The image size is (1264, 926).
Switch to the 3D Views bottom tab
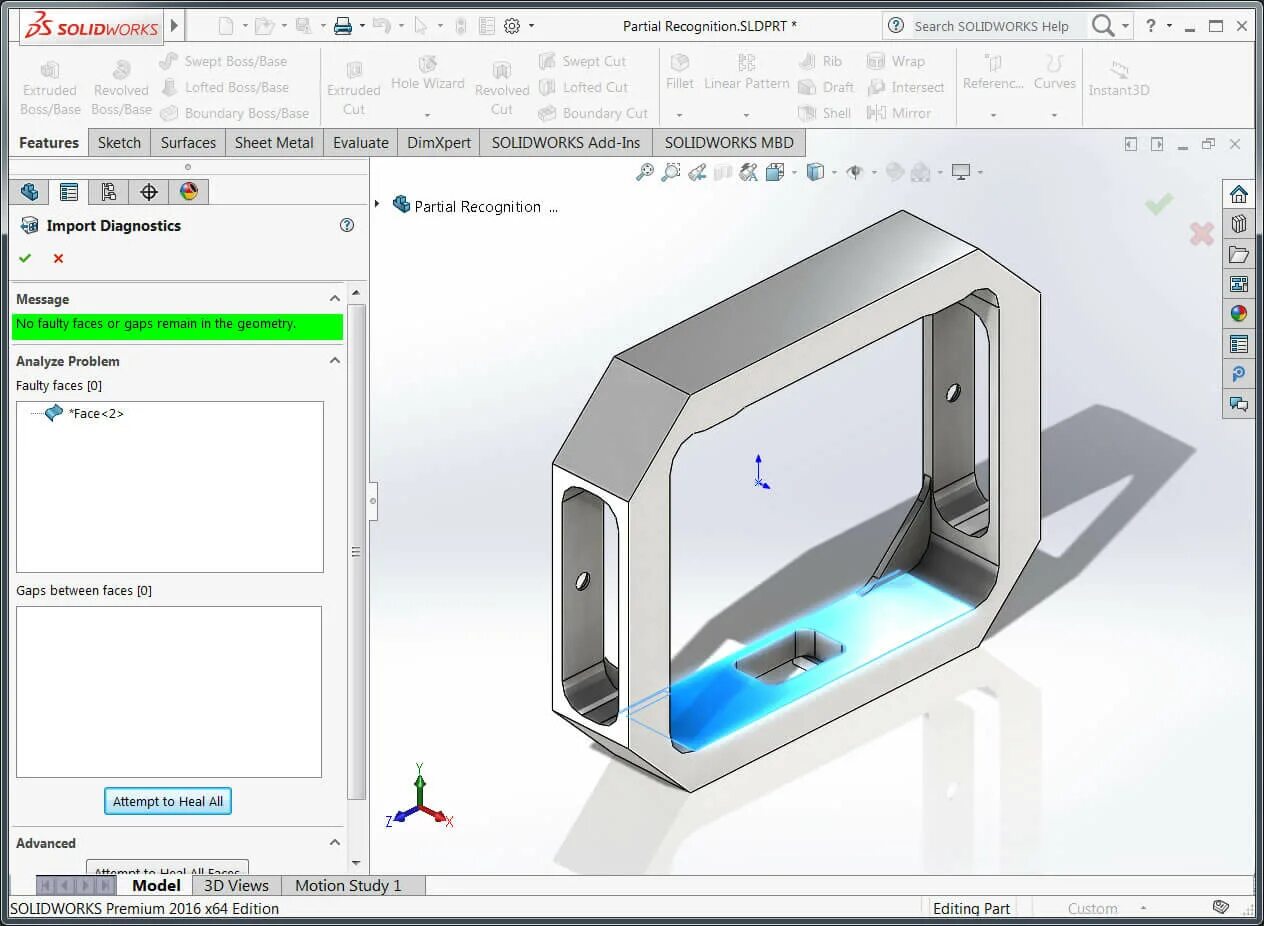[236, 885]
